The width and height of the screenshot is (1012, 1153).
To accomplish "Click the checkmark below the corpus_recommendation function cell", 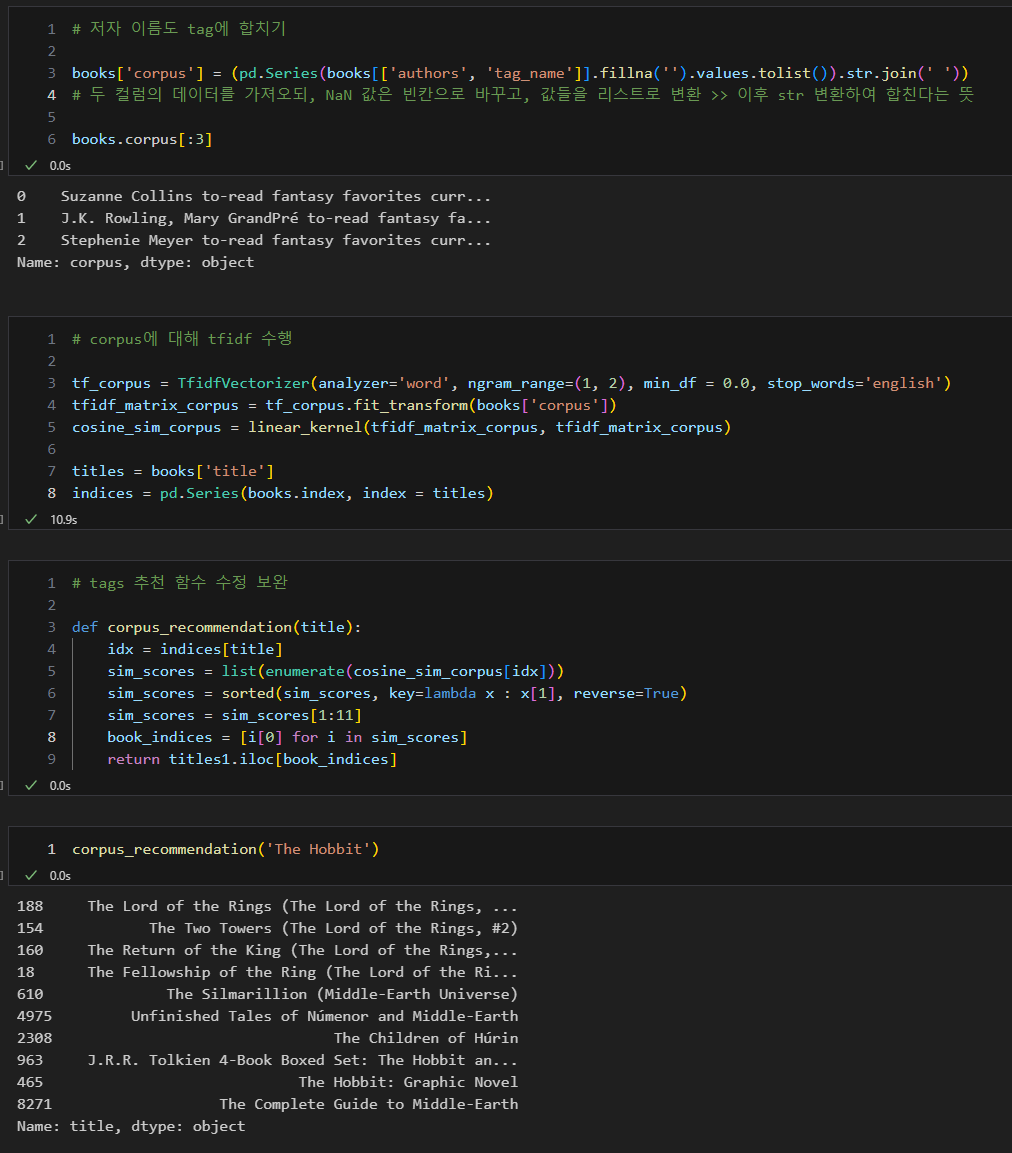I will (31, 785).
